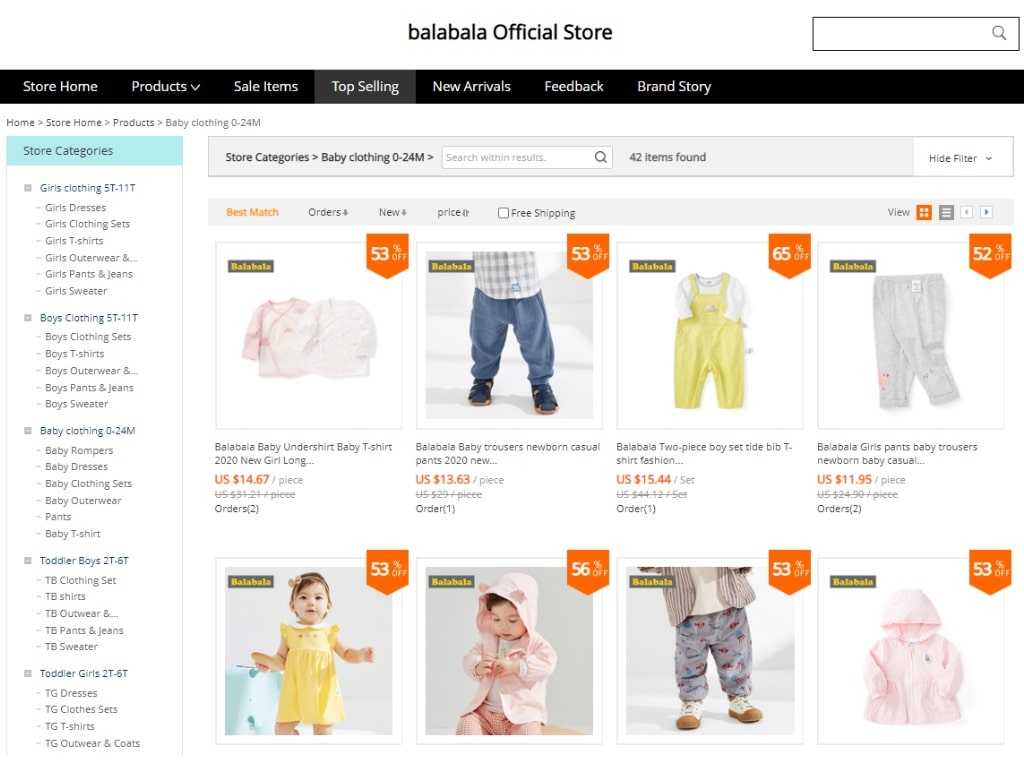Collapse Toddler Boys 2T-6T category
Image resolution: width=1024 pixels, height=768 pixels.
coord(28,561)
